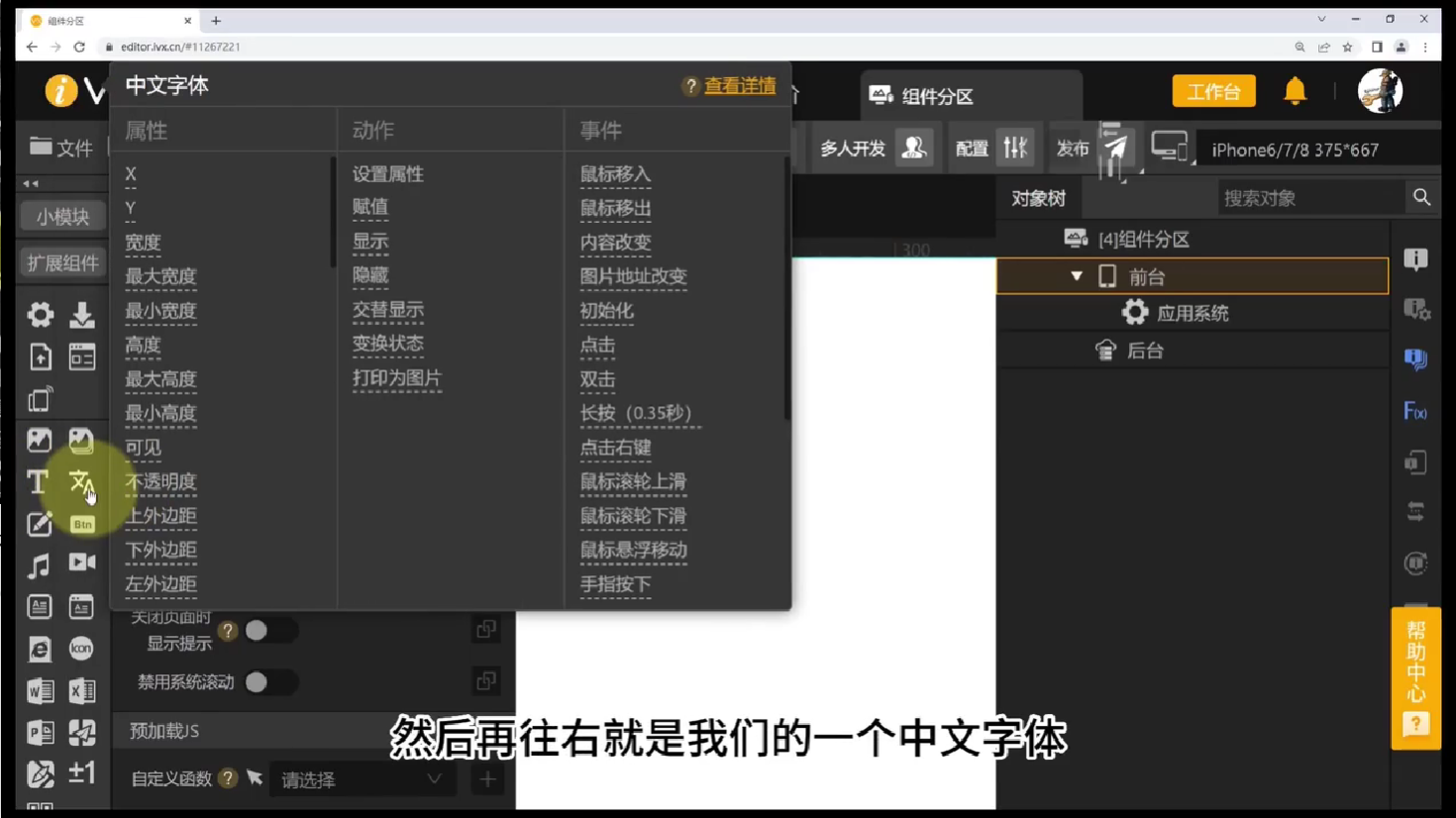
Task: Select the 对象树 tab
Action: [x=1038, y=198]
